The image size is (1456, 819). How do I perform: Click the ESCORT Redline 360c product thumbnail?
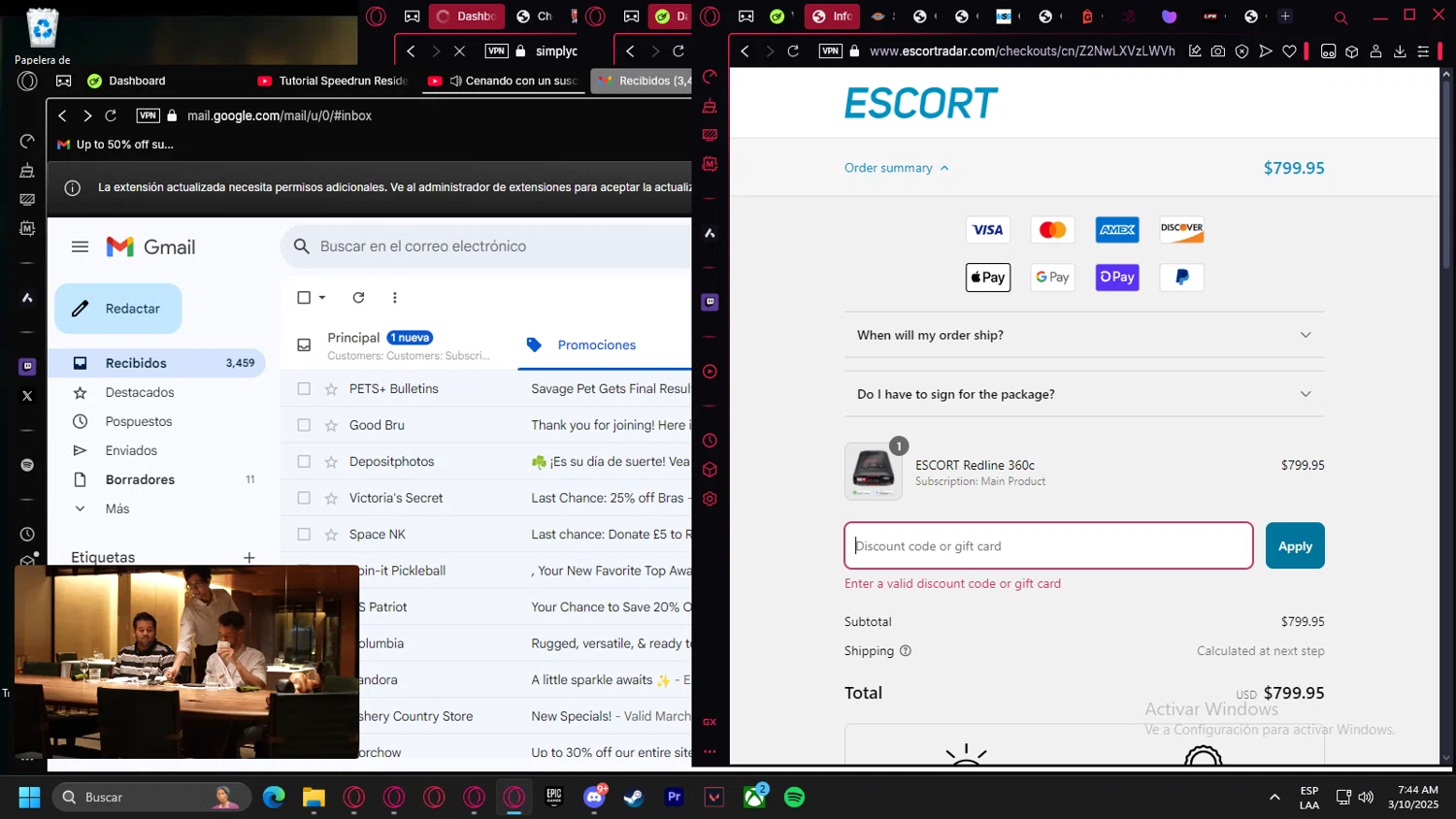(874, 472)
